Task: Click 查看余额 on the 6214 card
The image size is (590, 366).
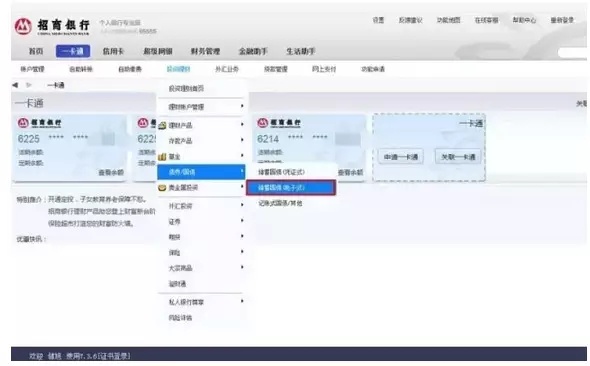Action: (350, 173)
